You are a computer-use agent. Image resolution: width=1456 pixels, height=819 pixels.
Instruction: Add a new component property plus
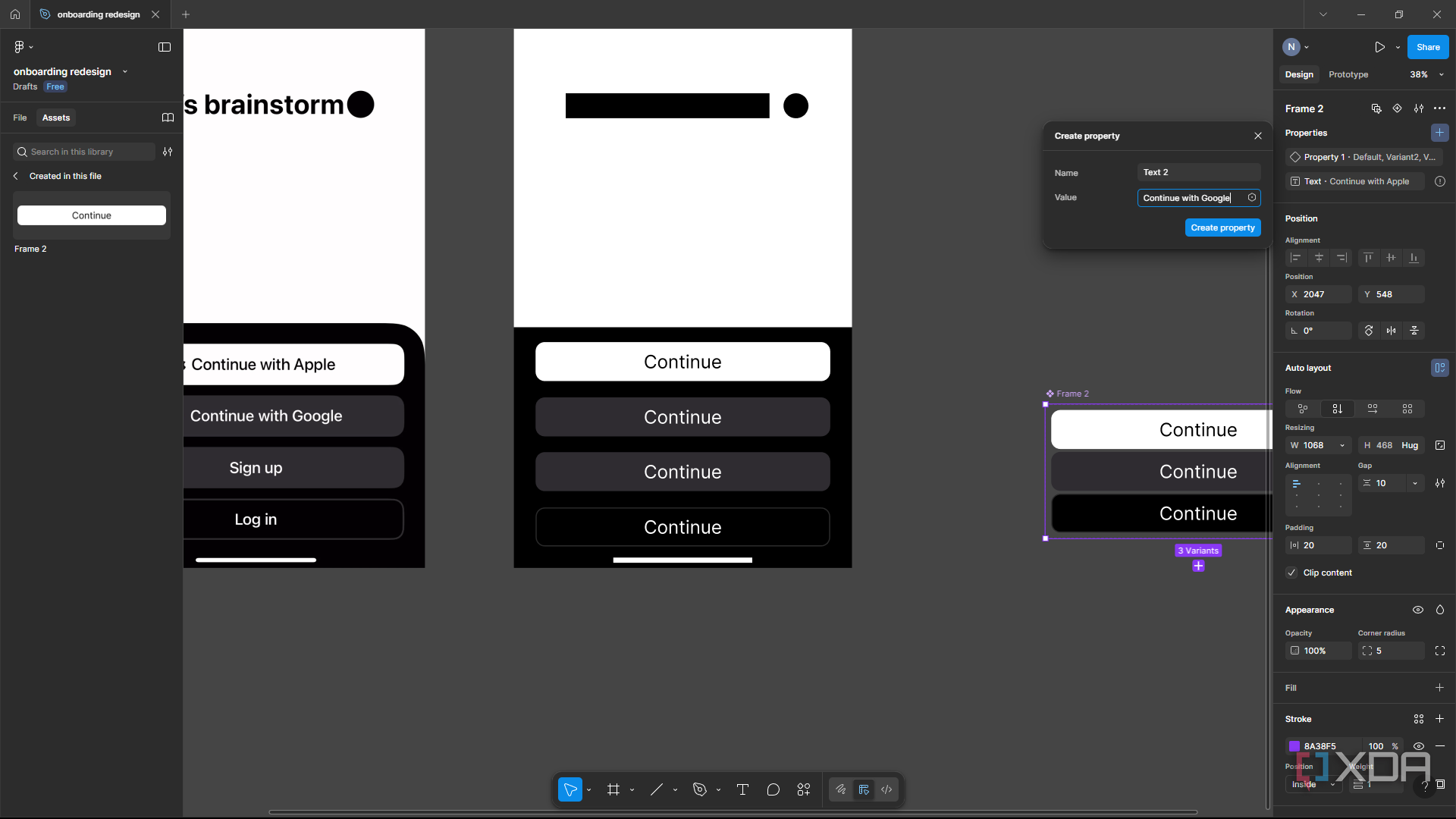1439,133
